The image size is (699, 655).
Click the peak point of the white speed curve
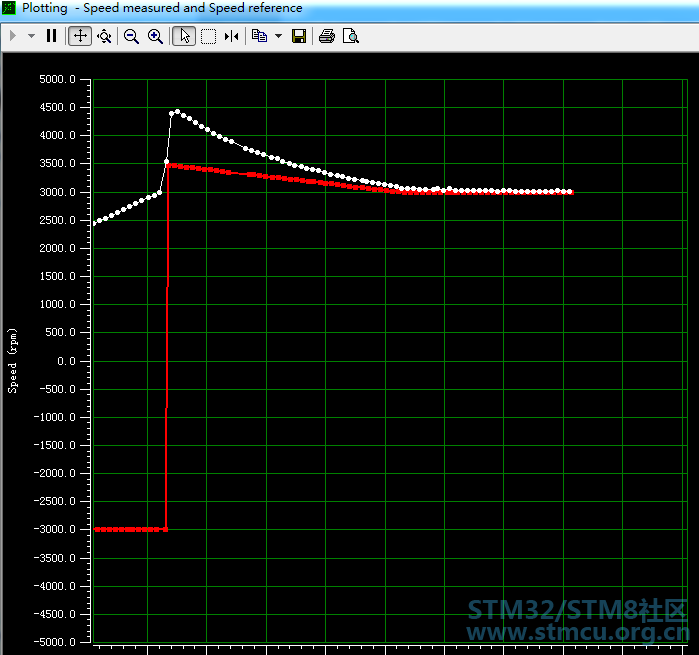tap(178, 112)
